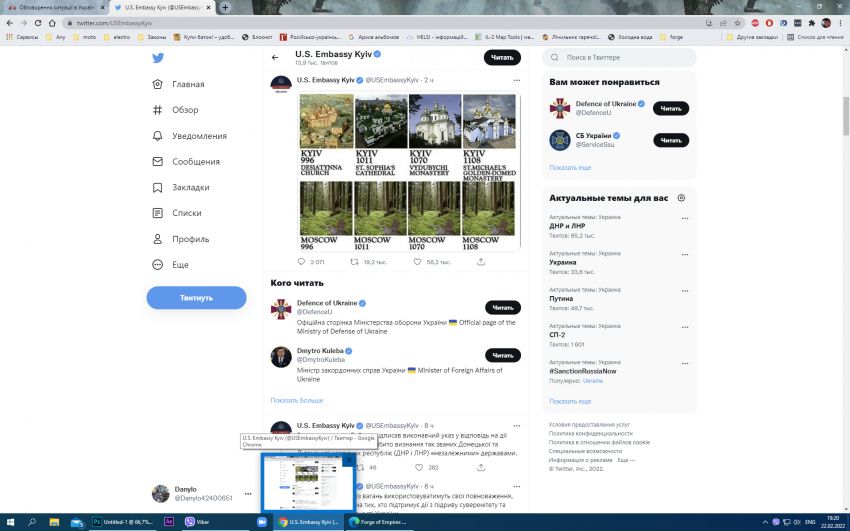Click Показать еще under Вам может понравиться
The height and width of the screenshot is (531, 850).
coord(570,168)
